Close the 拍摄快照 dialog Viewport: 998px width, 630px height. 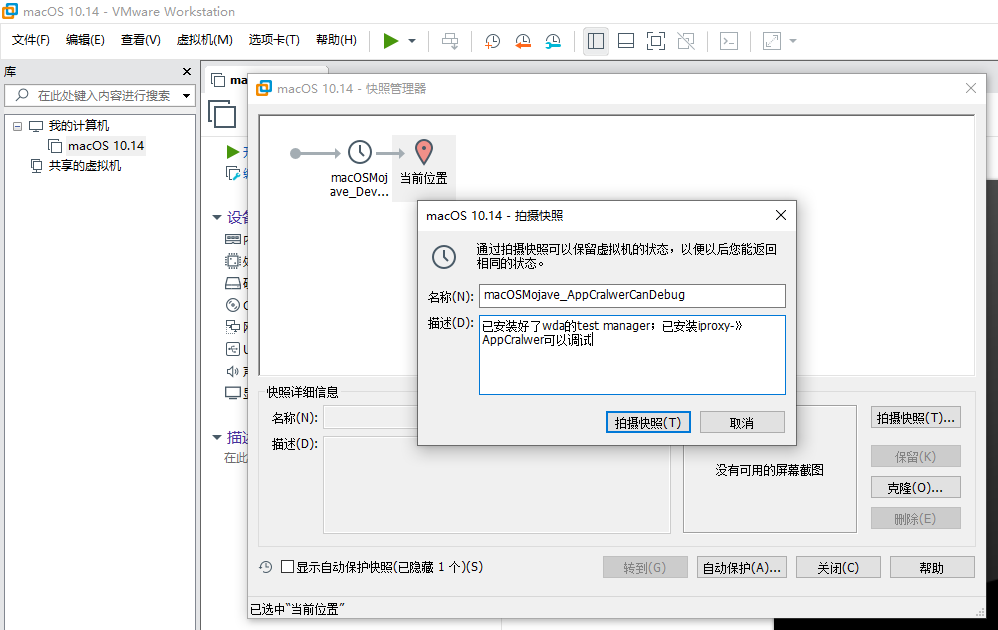[781, 216]
